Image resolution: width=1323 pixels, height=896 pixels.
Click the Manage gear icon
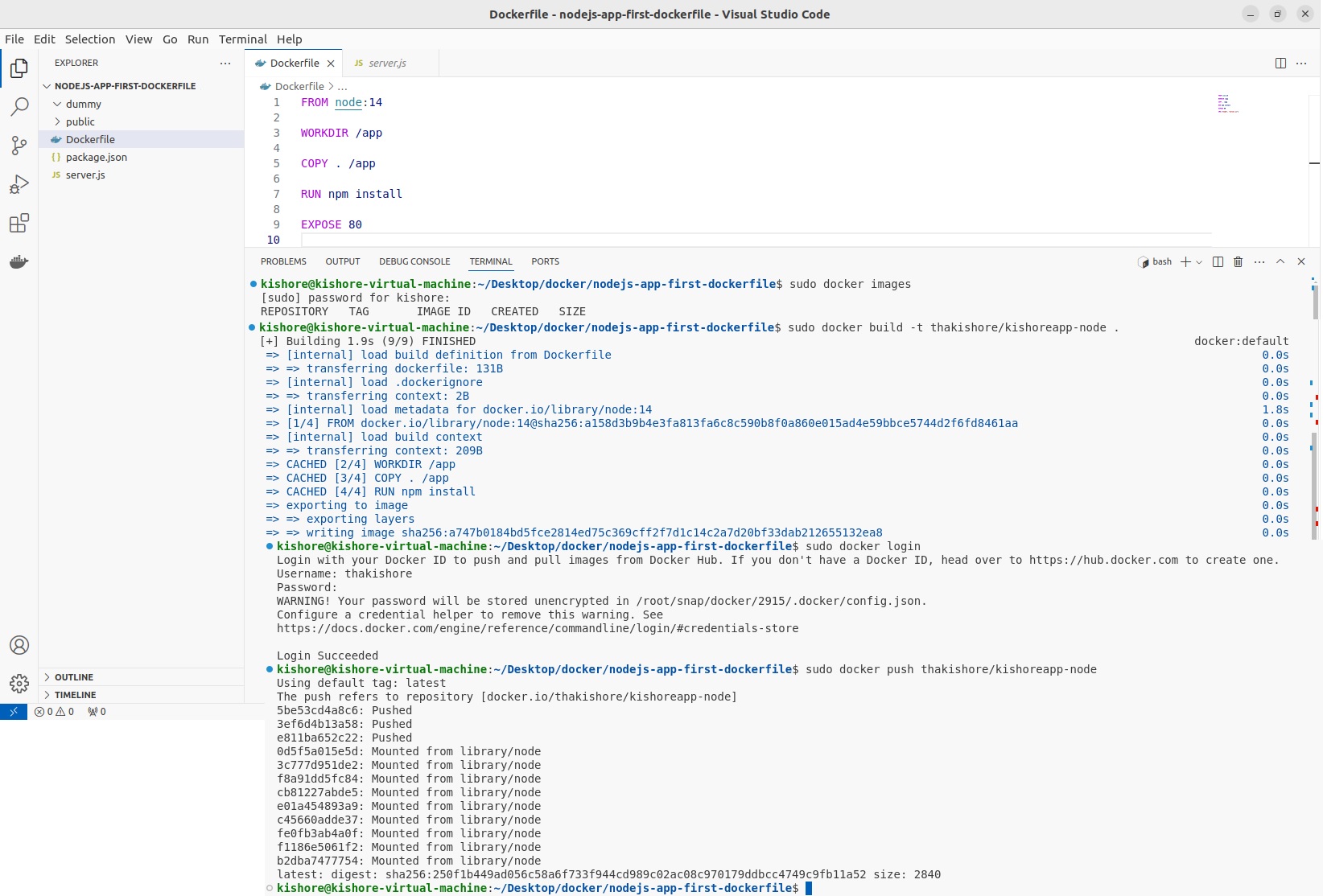19,684
